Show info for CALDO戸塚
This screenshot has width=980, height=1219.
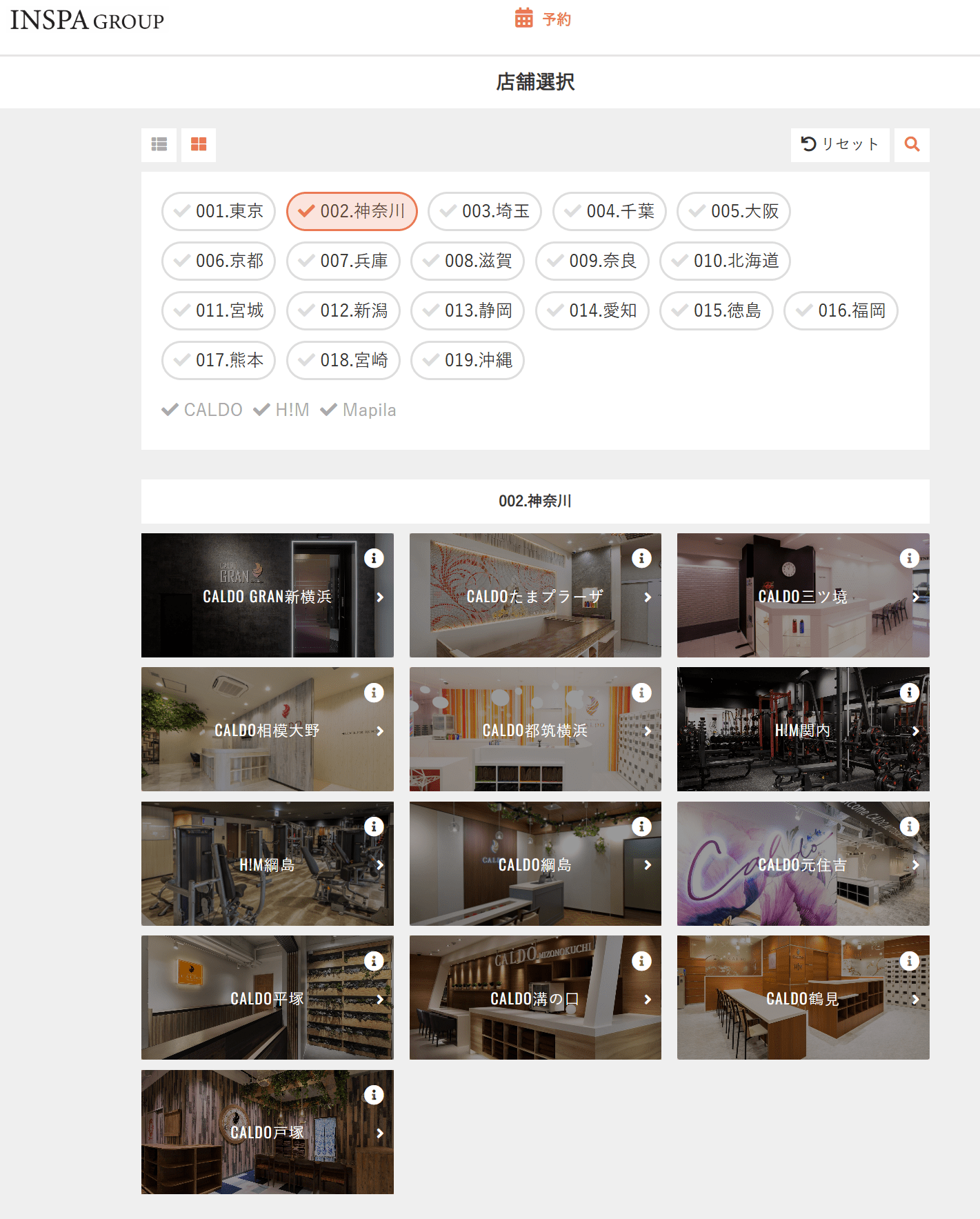(374, 1094)
